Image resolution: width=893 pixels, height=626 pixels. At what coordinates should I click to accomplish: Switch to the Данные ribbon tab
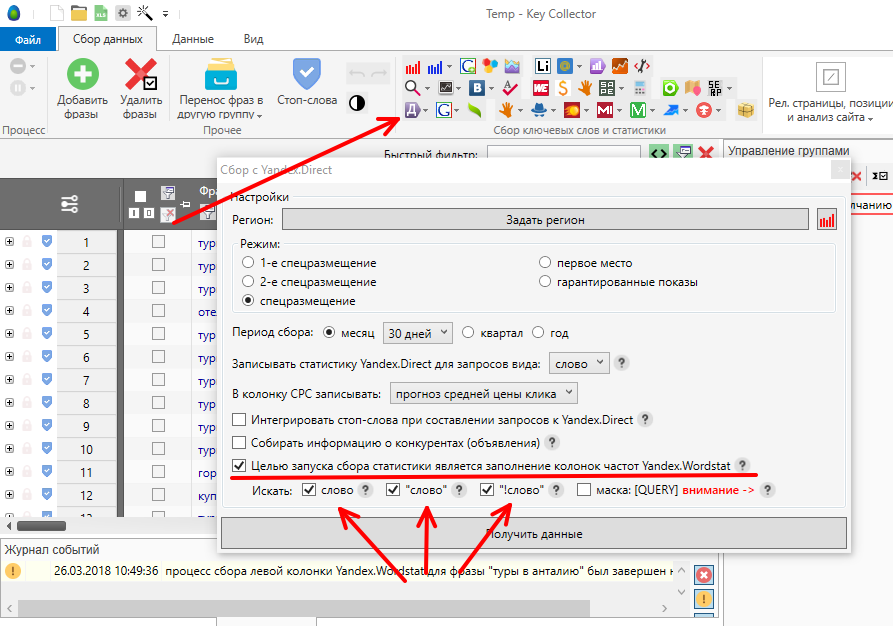(x=192, y=39)
